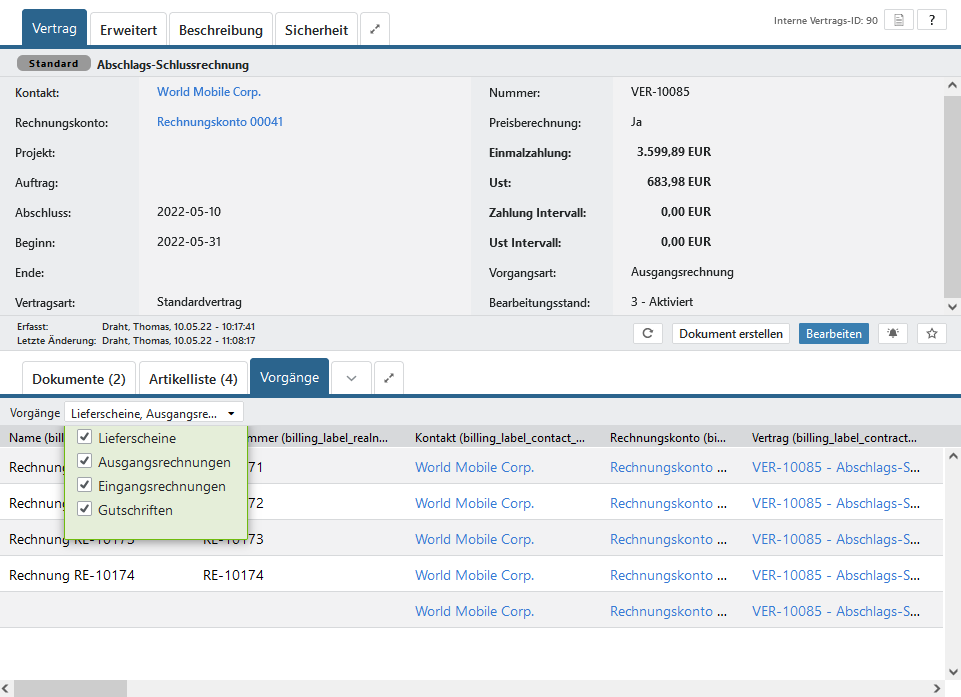Click the alarm bell reminder icon
Screen dimensions: 961x697
point(890,334)
